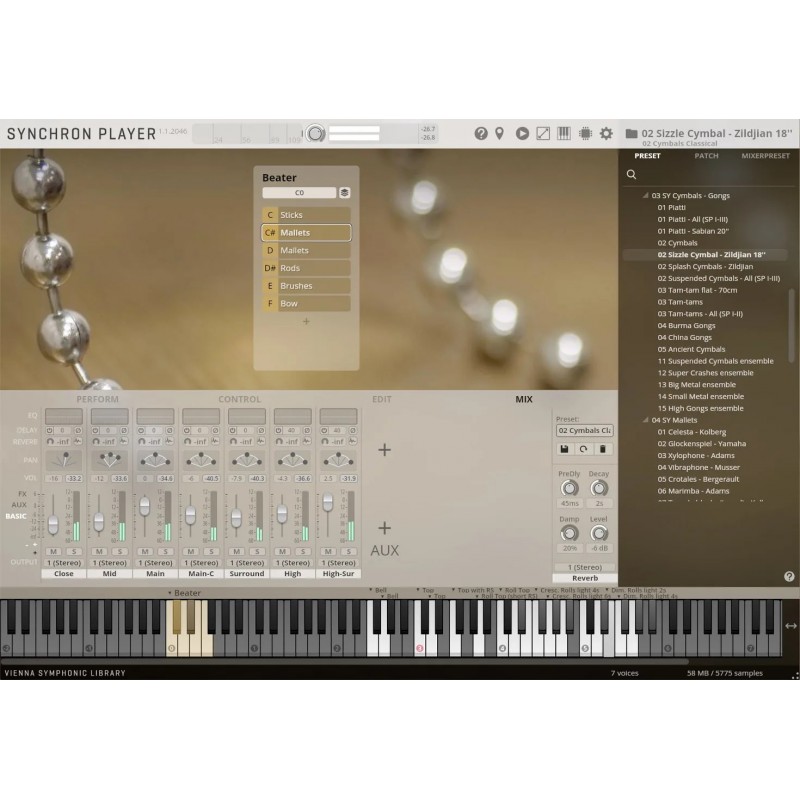Open the 1 (Stereo) output dropdown for Main
The image size is (800, 800).
tap(155, 562)
